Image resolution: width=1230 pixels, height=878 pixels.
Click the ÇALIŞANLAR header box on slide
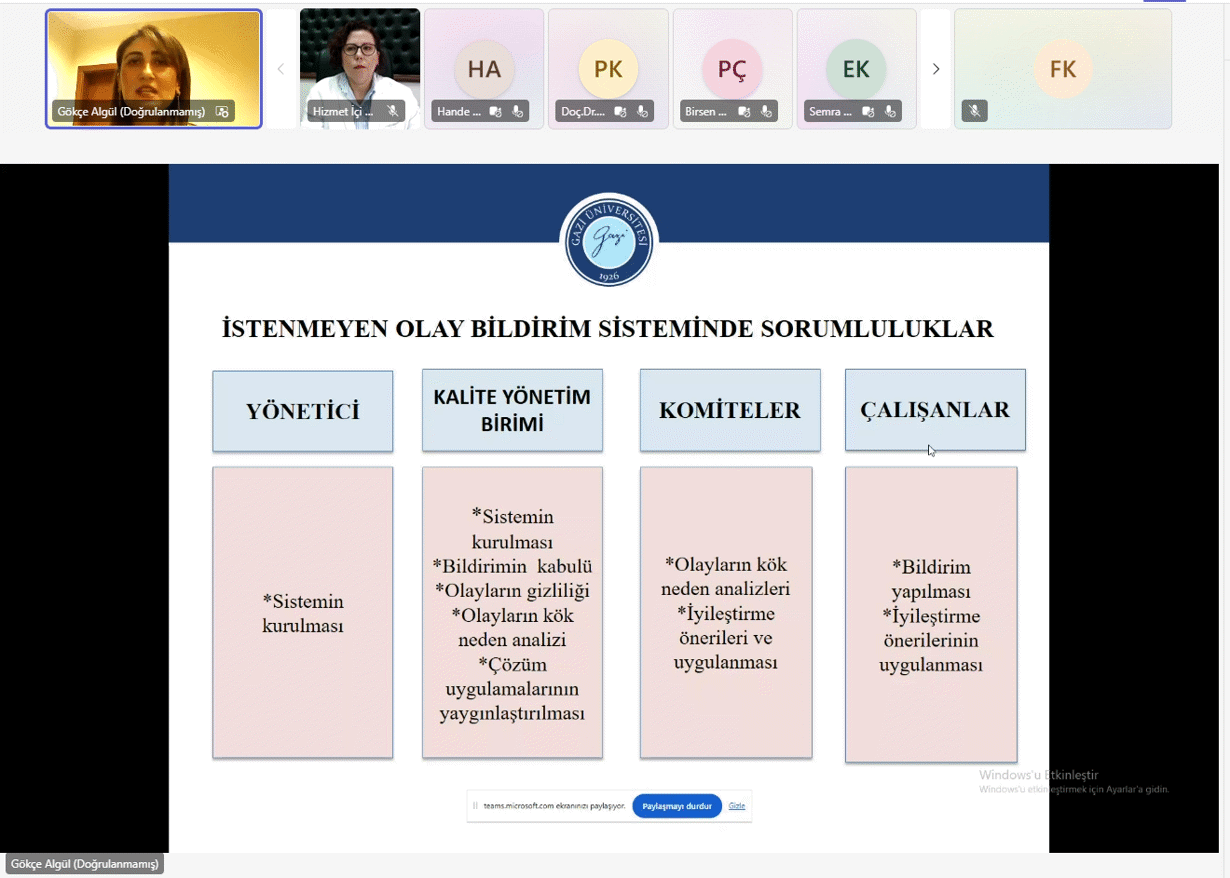pyautogui.click(x=935, y=410)
